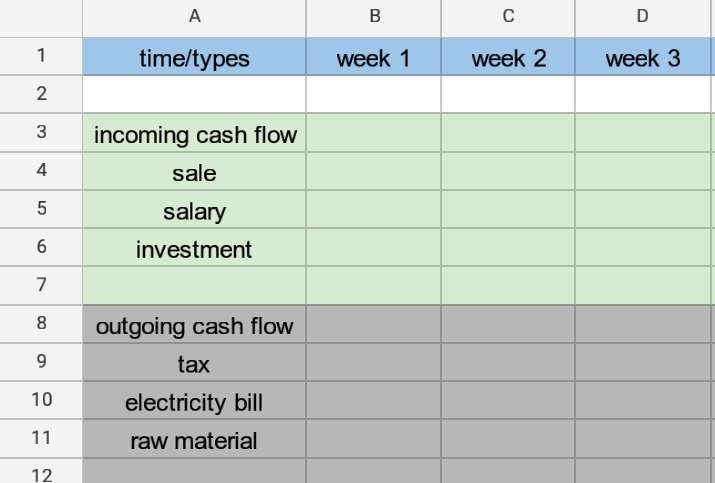
Task: Select the "sale" cell
Action: 194,173
